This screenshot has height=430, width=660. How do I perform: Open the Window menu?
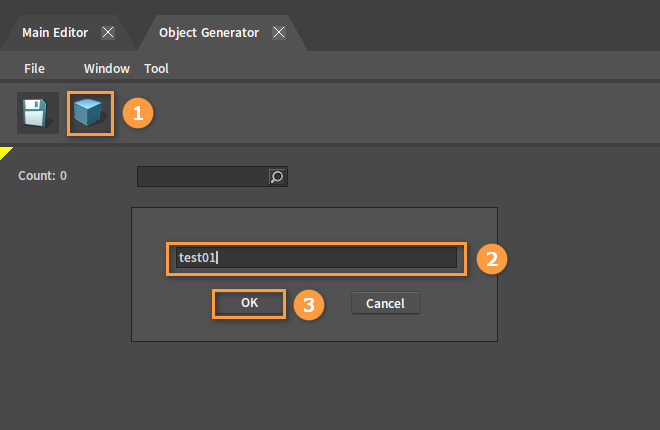pos(106,69)
